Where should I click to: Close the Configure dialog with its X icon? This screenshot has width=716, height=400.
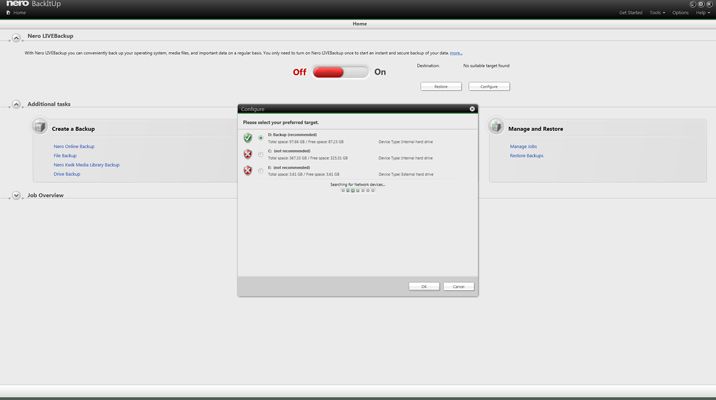(x=472, y=109)
